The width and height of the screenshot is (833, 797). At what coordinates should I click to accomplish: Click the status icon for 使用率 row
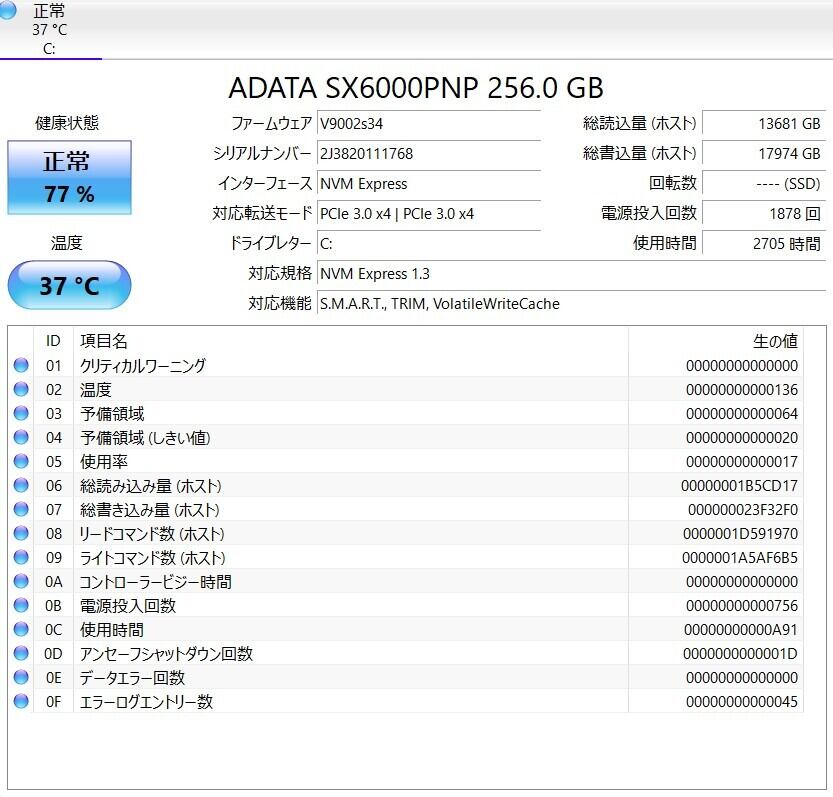tap(21, 462)
